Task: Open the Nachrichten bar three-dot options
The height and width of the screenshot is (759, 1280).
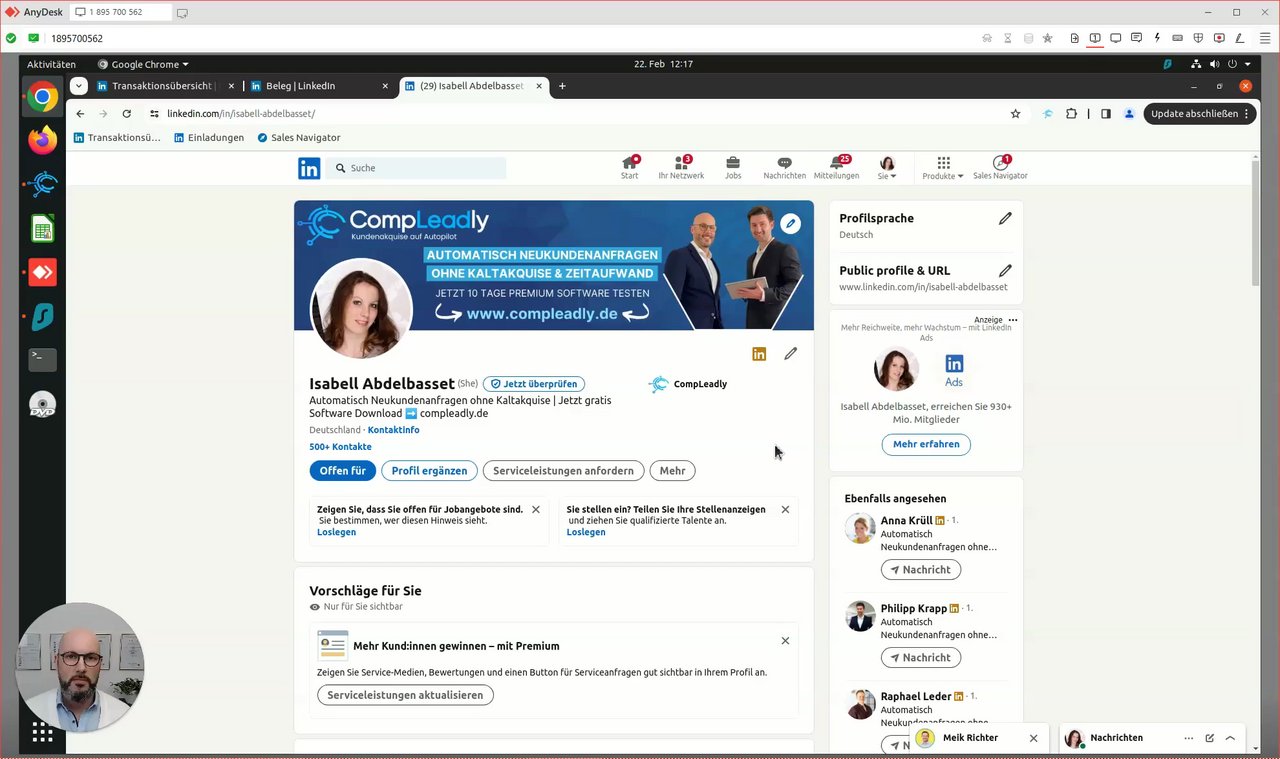Action: pyautogui.click(x=1189, y=738)
